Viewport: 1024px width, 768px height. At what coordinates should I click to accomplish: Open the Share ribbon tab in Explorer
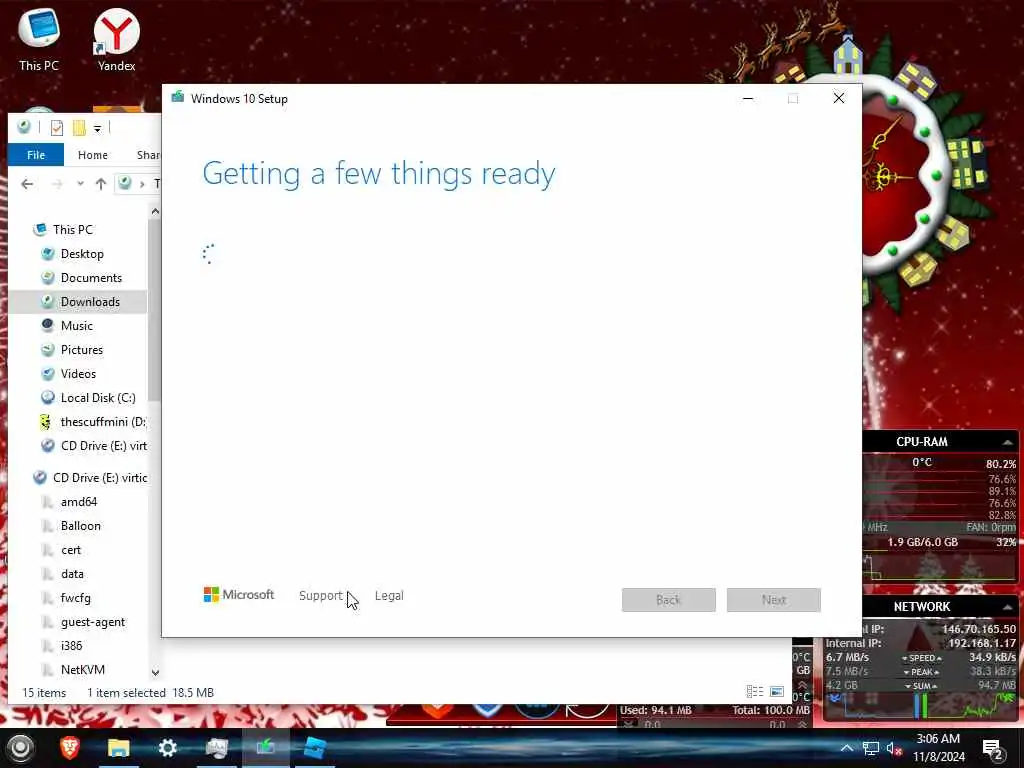pos(148,155)
